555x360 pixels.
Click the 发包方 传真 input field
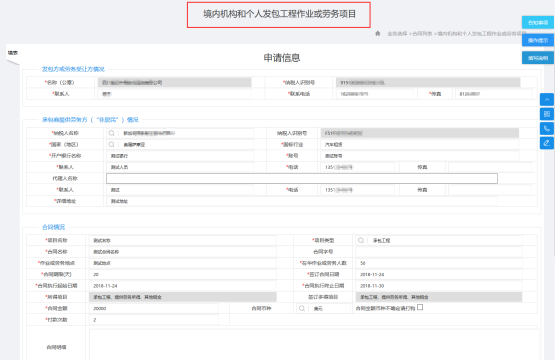point(494,94)
